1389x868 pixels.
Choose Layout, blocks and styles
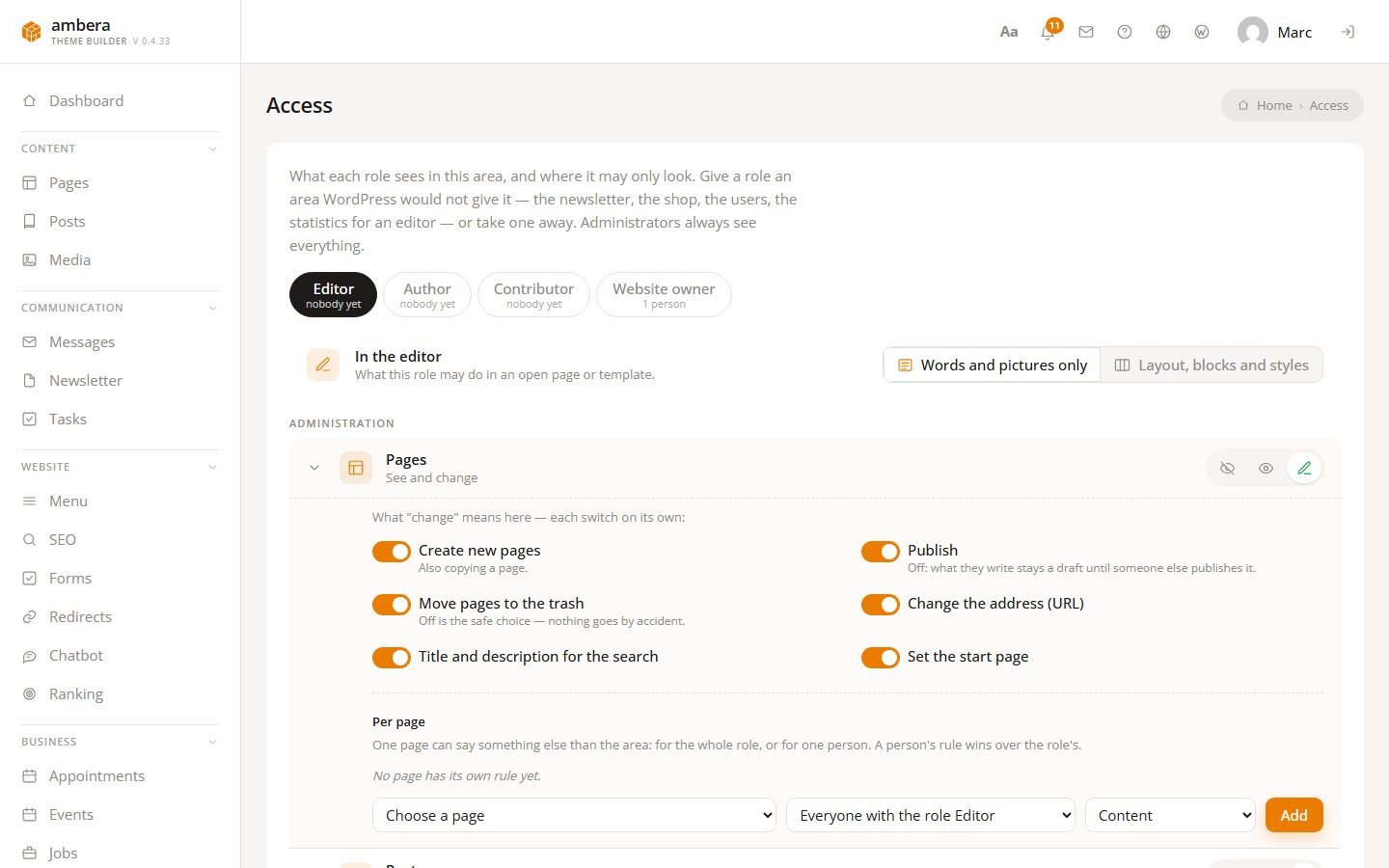(1212, 365)
